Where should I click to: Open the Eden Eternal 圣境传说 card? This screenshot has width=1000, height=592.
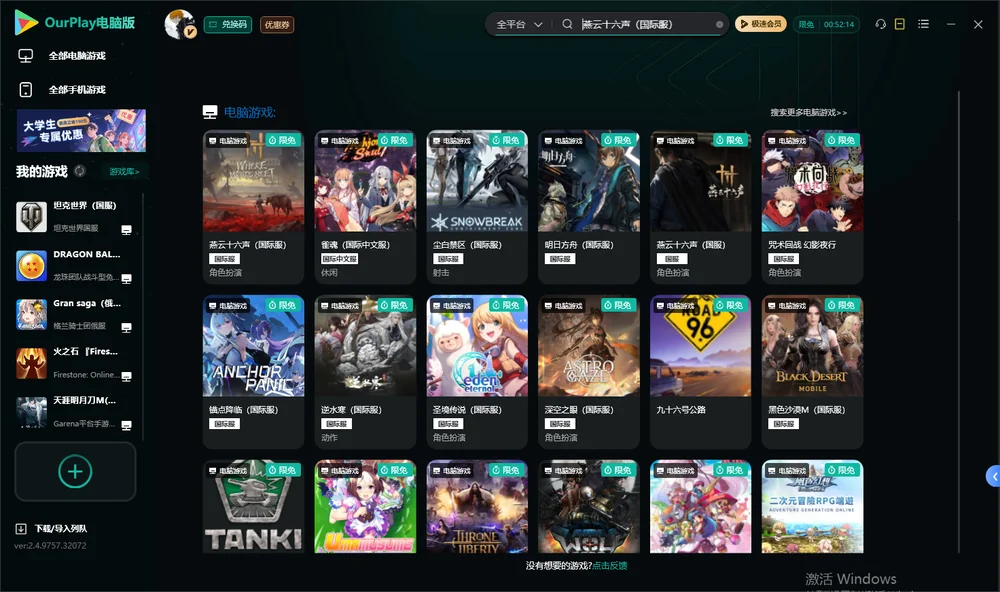477,372
